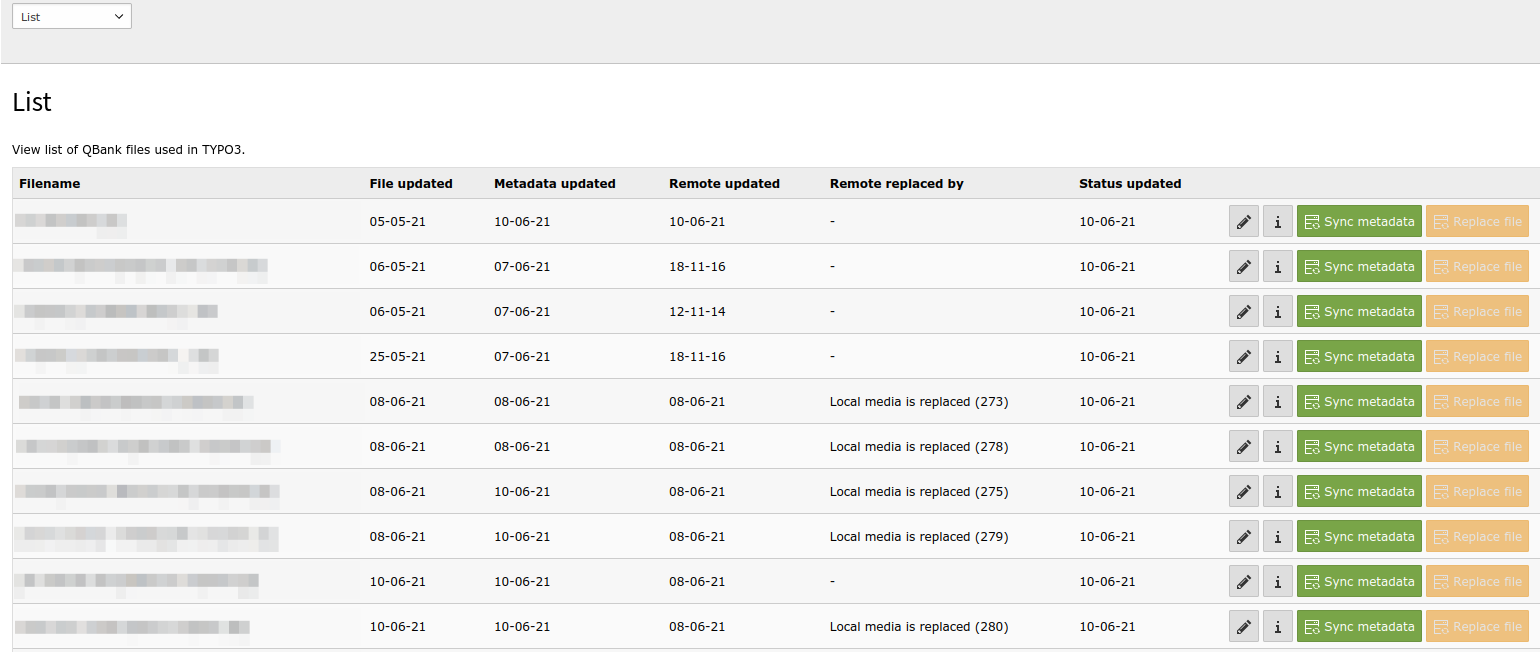Click the 05-05-21 file updated cell

pyautogui.click(x=398, y=222)
